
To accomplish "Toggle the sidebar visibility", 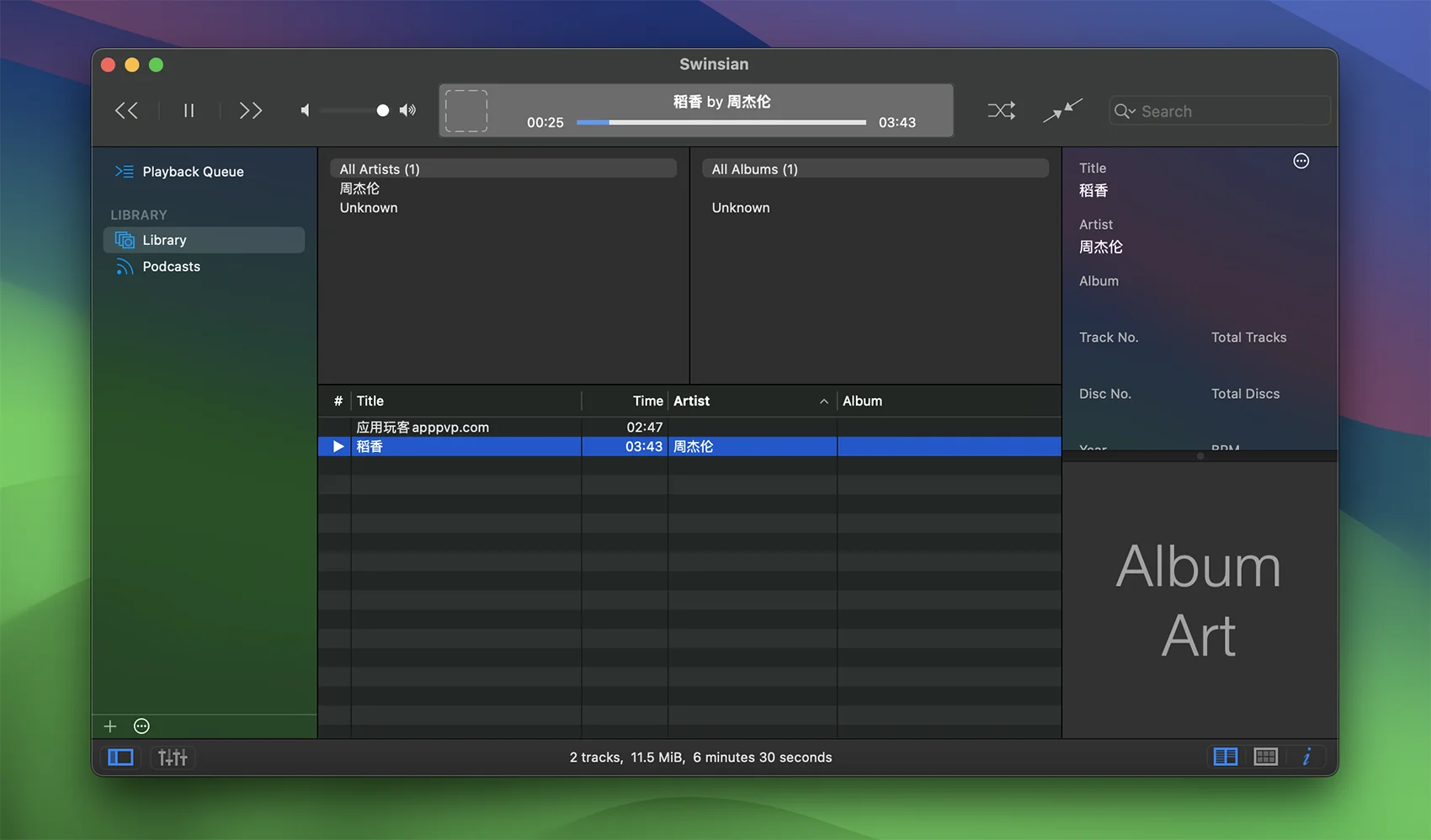I will pyautogui.click(x=120, y=758).
